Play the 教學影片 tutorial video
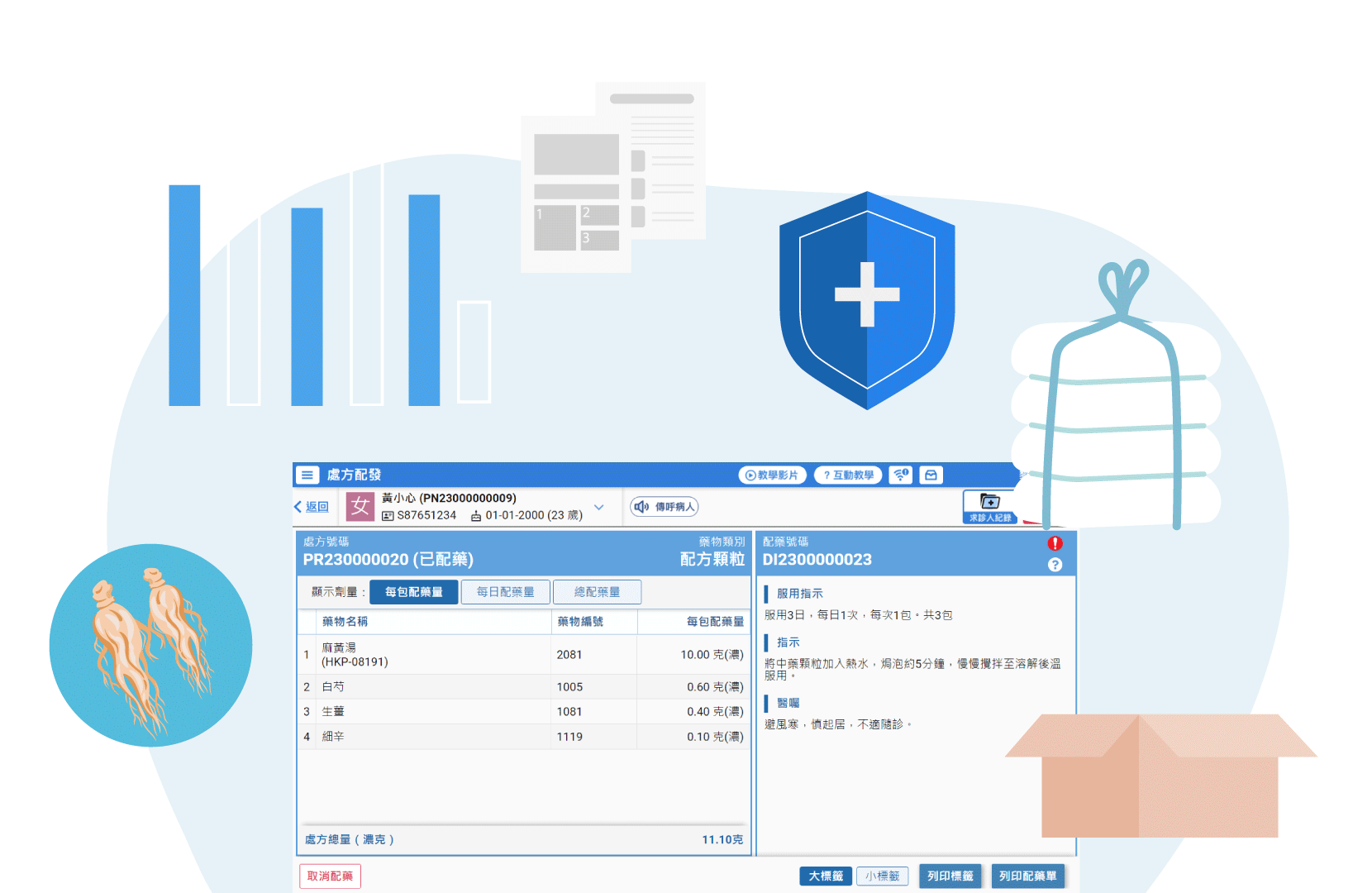The width and height of the screenshot is (1372, 893). [772, 475]
